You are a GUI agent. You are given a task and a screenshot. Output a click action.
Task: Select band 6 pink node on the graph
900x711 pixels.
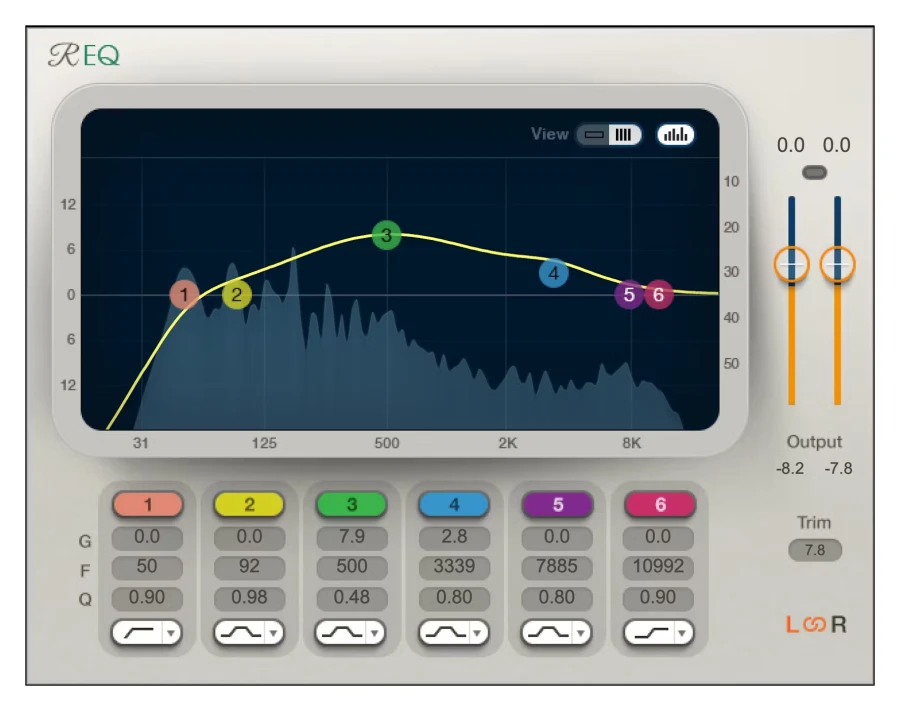coord(659,295)
